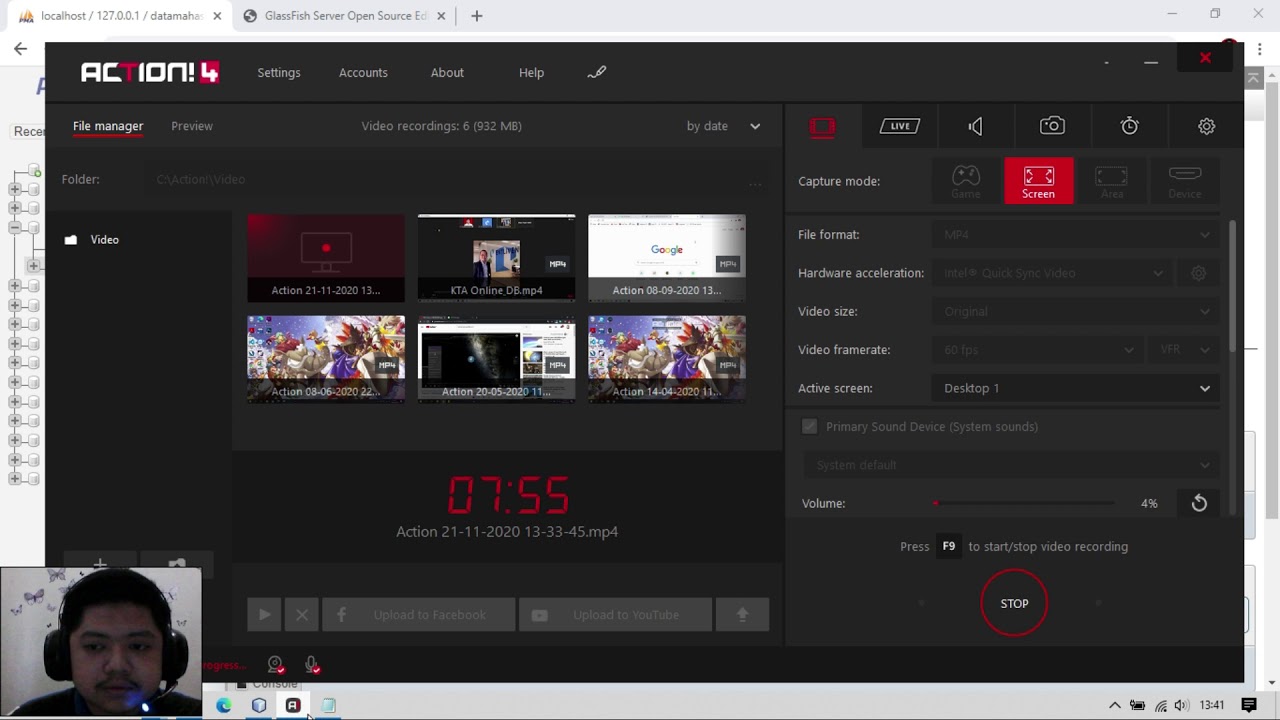Open Hardware acceleration dropdown

pyautogui.click(x=1055, y=273)
